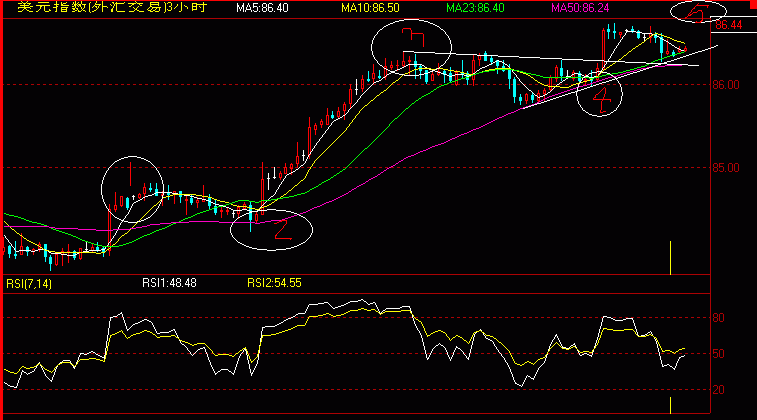
Task: Click the yellow vertical cursor marker in RSI panel
Action: [671, 406]
